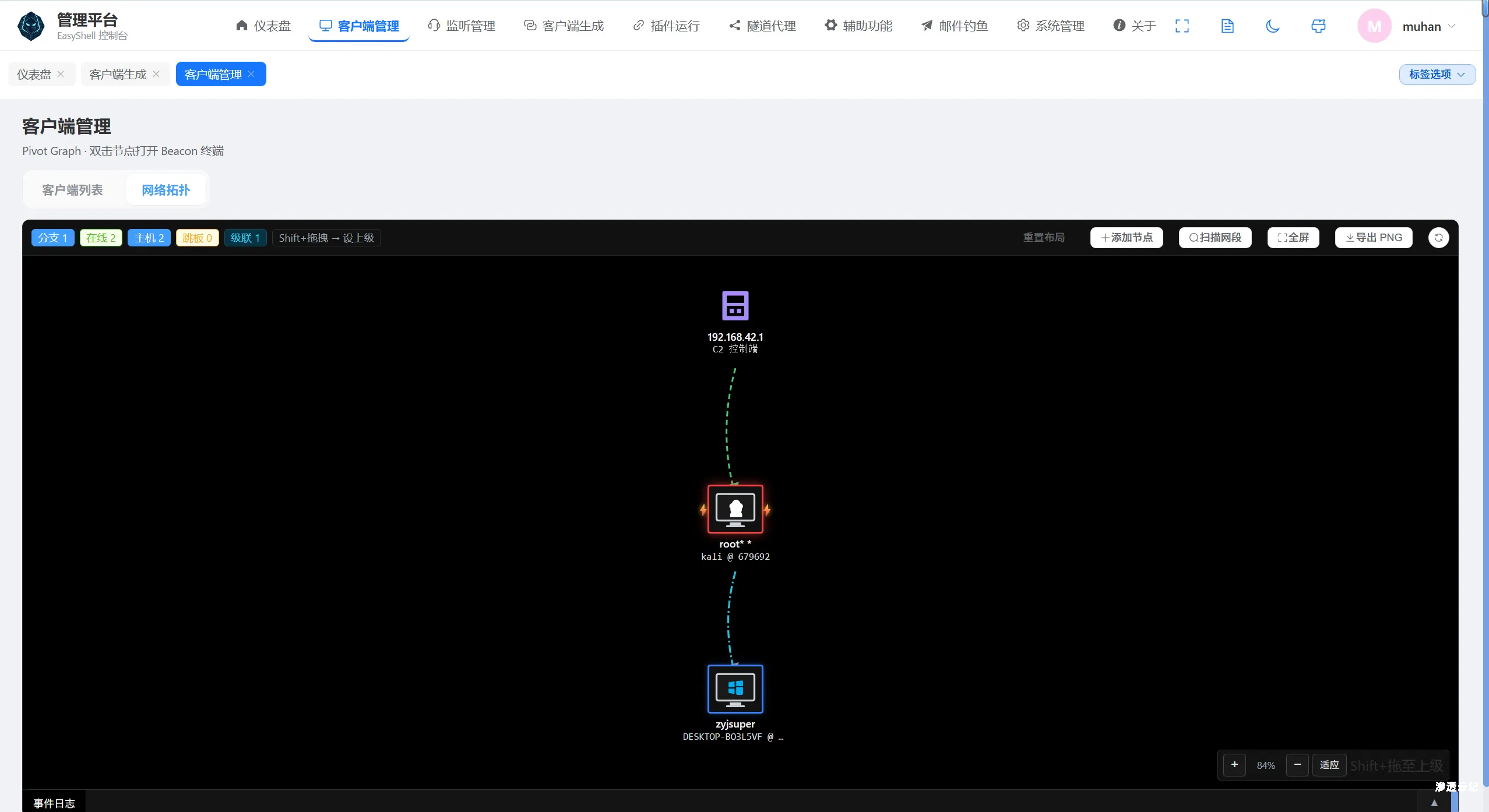This screenshot has height=812, width=1489.
Task: Close the 客户端生成 page tab
Action: pos(156,74)
